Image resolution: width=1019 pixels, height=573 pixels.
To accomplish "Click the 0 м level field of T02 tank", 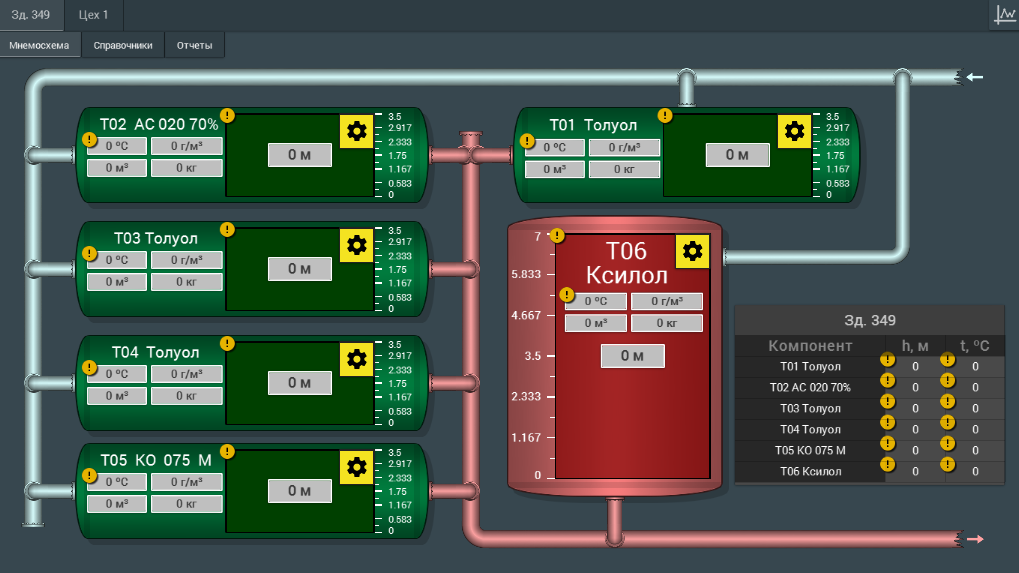I will (300, 155).
